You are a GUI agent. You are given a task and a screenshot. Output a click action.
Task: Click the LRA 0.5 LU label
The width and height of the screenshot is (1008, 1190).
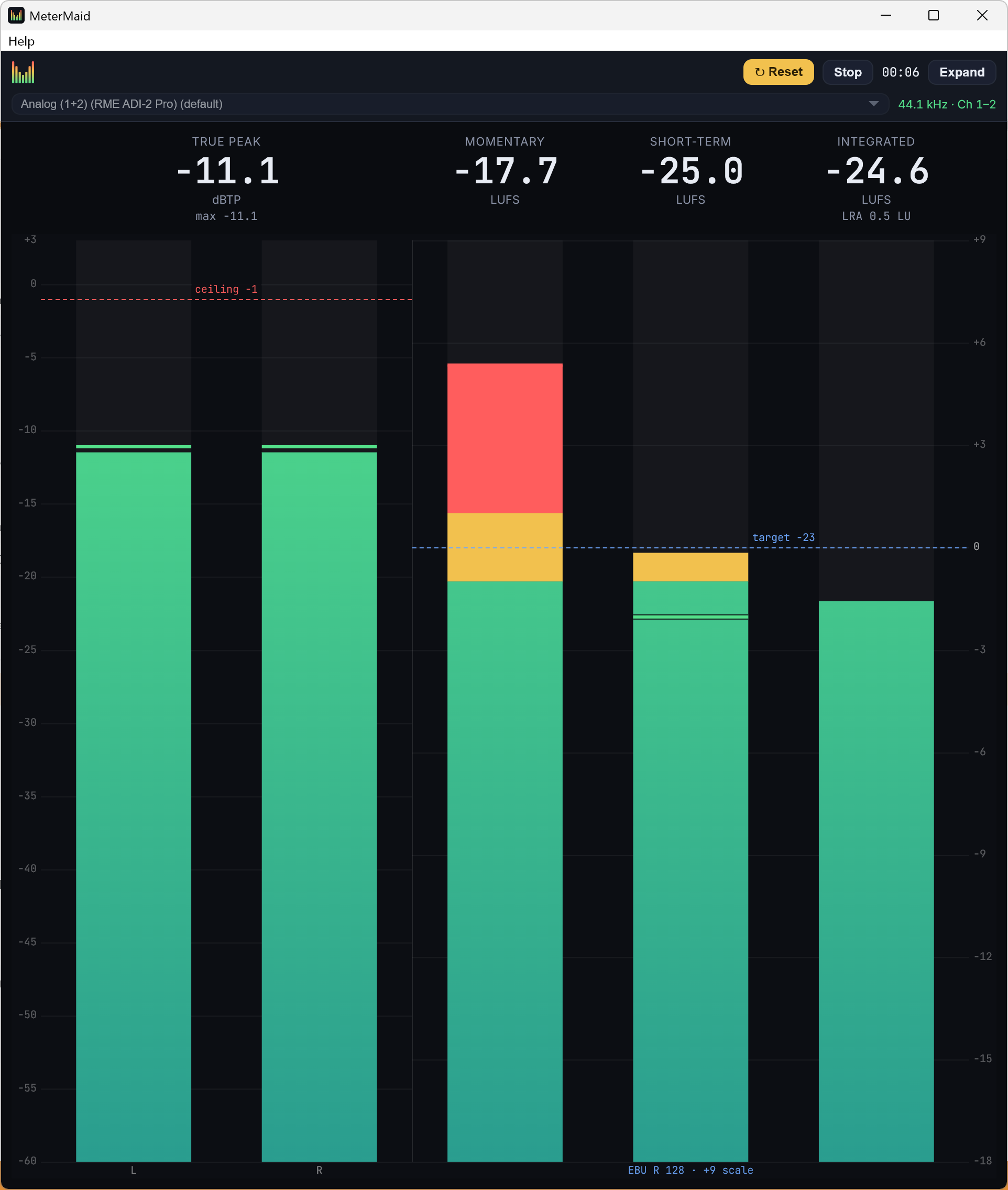coord(876,216)
